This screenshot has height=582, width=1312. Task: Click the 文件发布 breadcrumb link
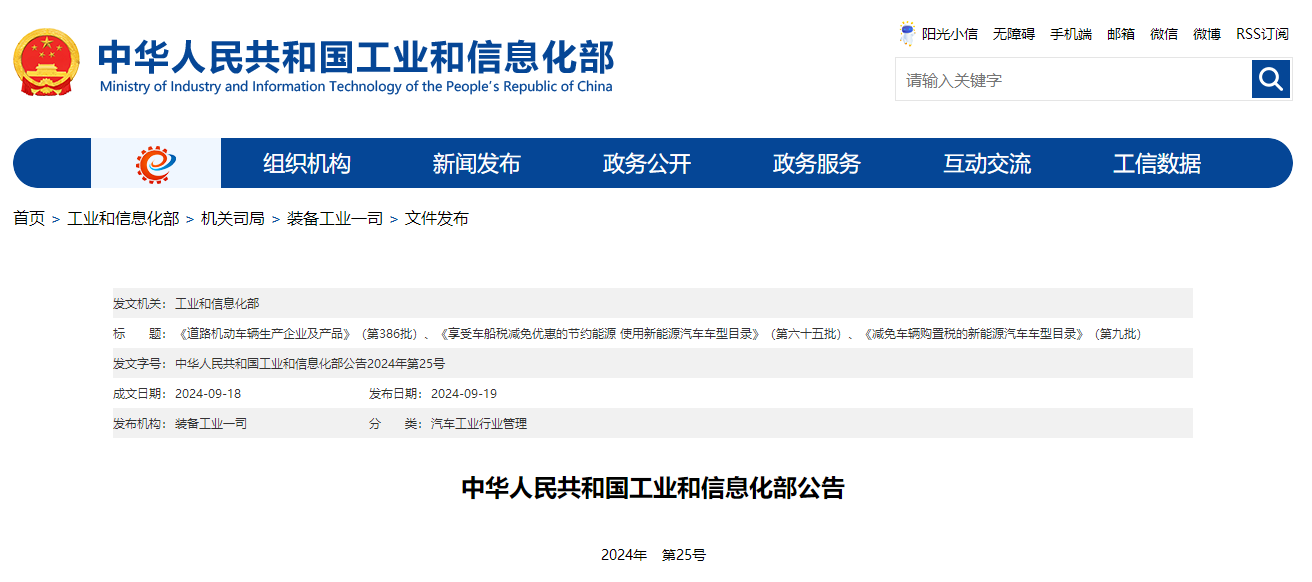(436, 218)
